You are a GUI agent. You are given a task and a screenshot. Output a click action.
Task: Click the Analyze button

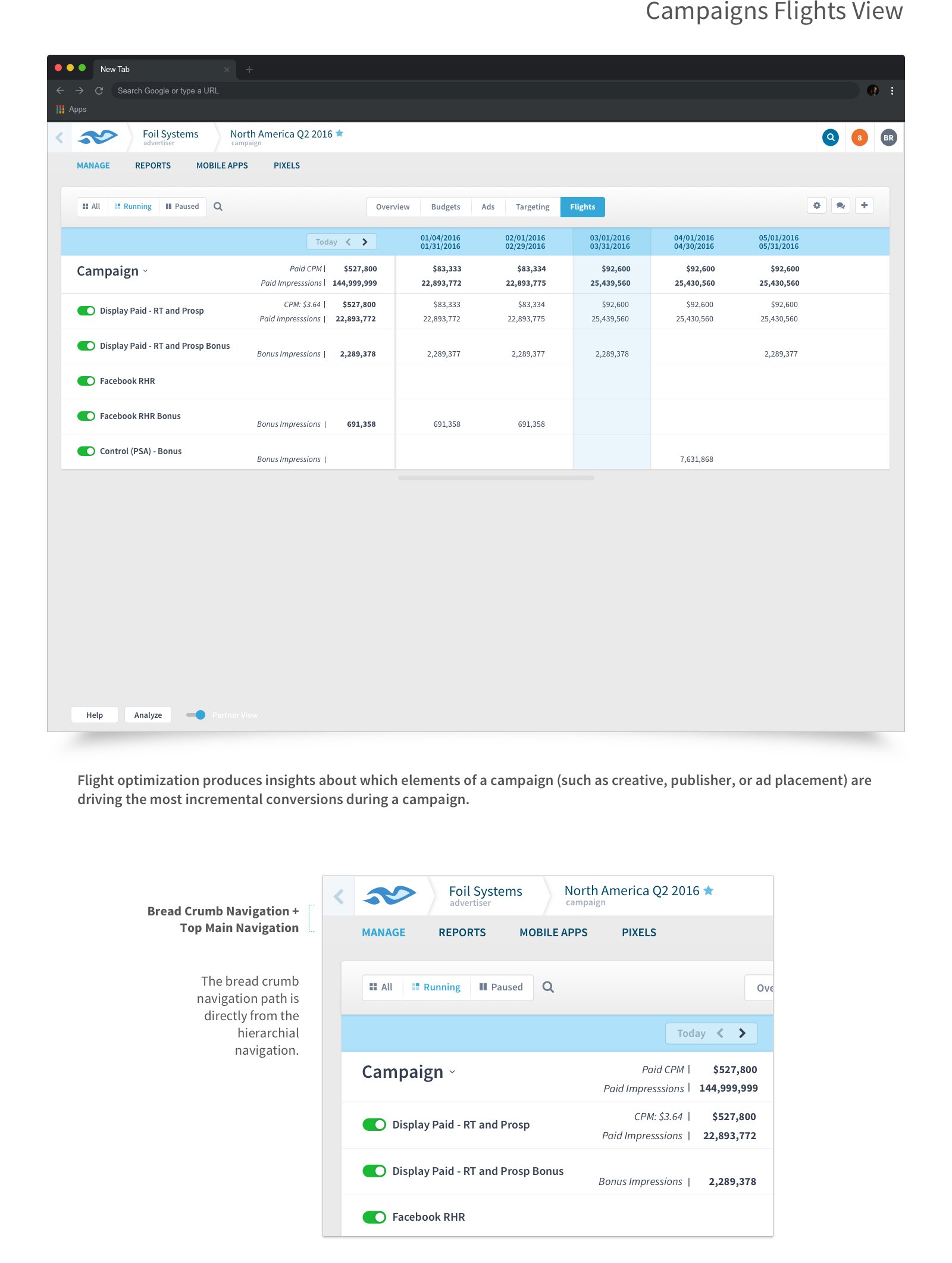[148, 715]
